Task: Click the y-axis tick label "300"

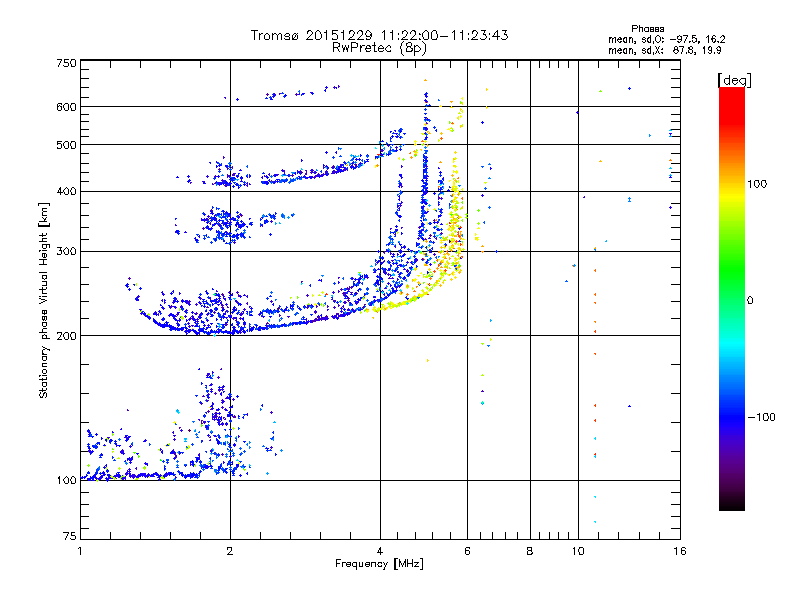Action: [x=66, y=252]
